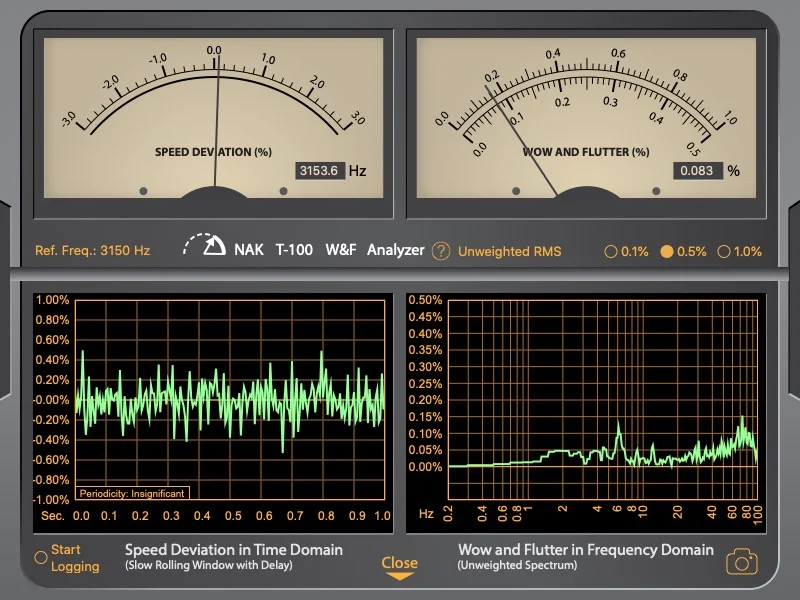Change the Unweighted RMS measurement mode
This screenshot has height=600, width=800.
[509, 251]
